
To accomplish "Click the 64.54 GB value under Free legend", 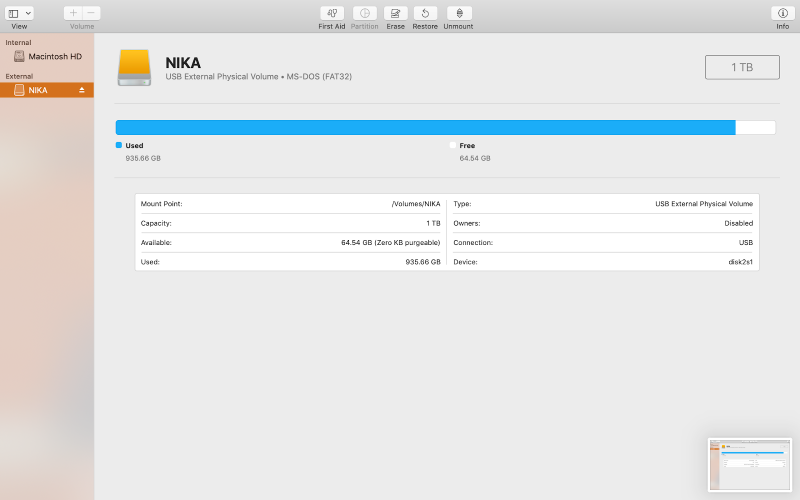I will (475, 159).
